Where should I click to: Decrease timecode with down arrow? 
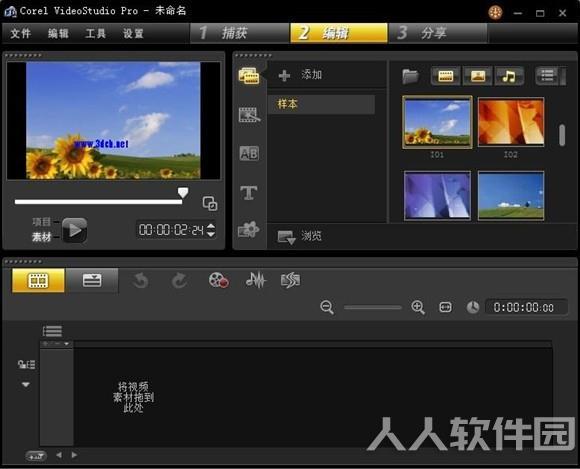tap(211, 234)
